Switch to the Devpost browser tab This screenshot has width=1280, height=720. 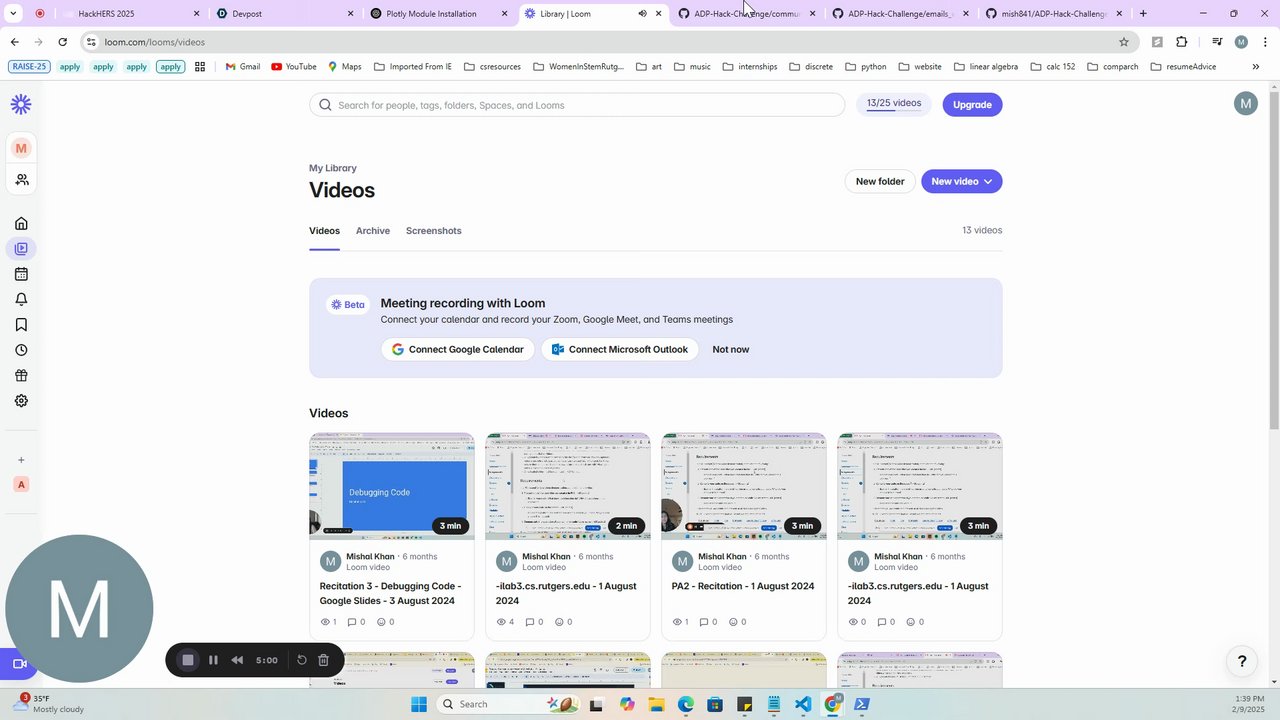pyautogui.click(x=285, y=14)
